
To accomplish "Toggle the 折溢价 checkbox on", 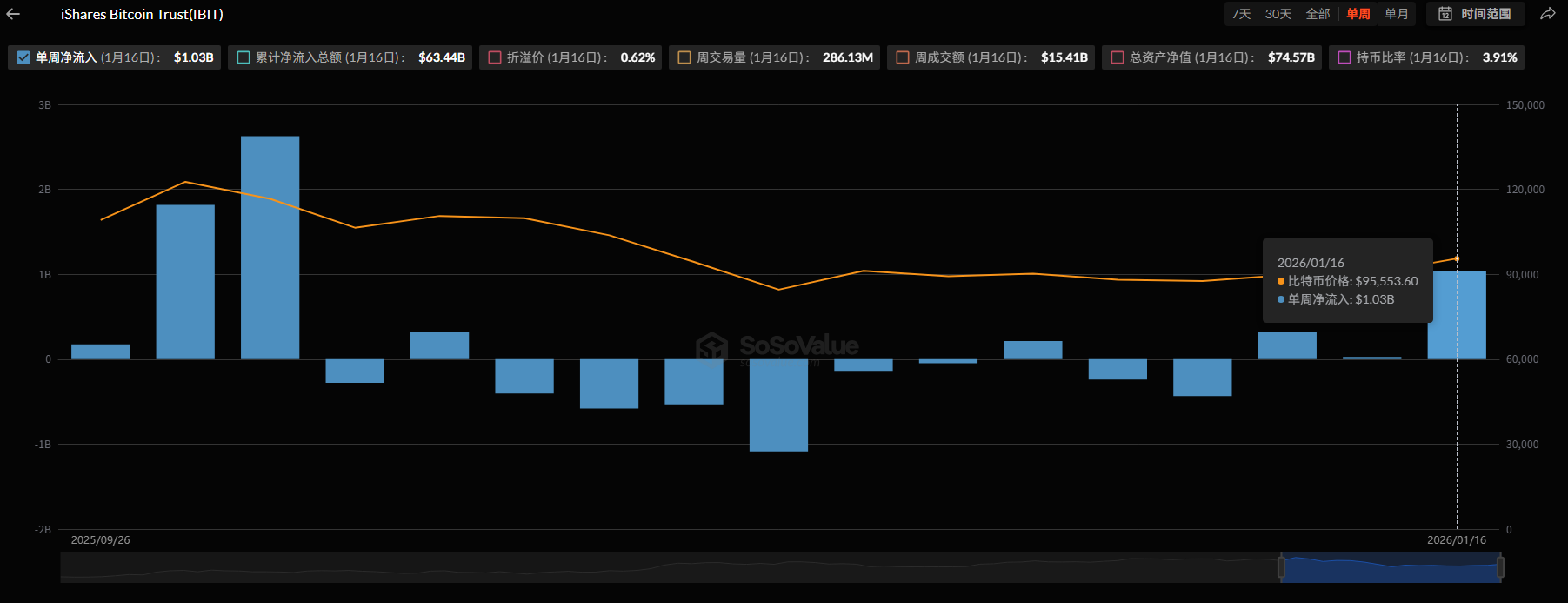I will point(495,57).
